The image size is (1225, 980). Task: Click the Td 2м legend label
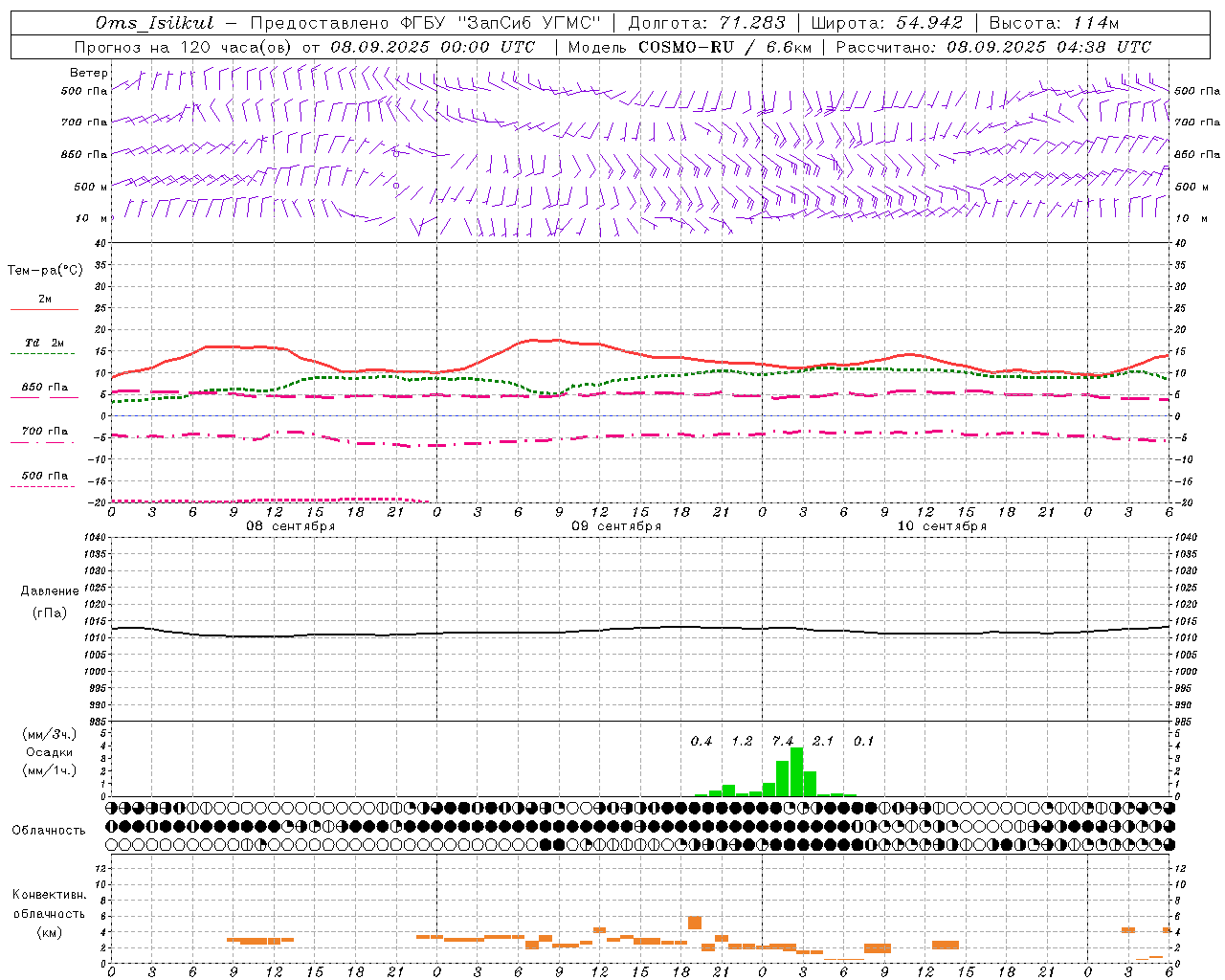45,343
